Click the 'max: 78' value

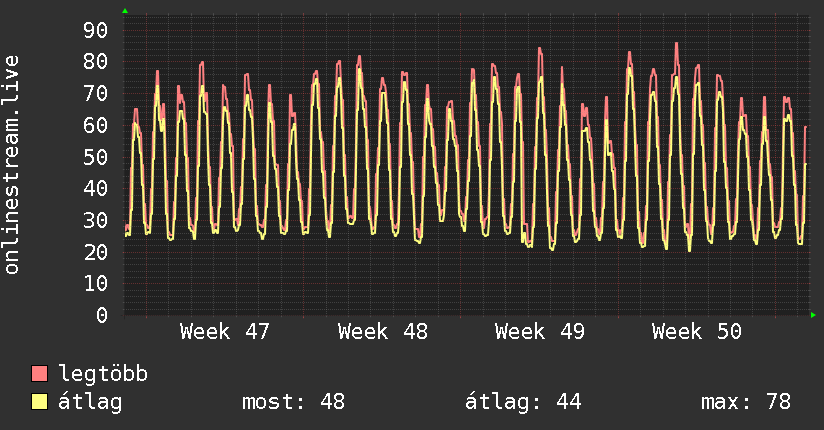click(x=746, y=402)
